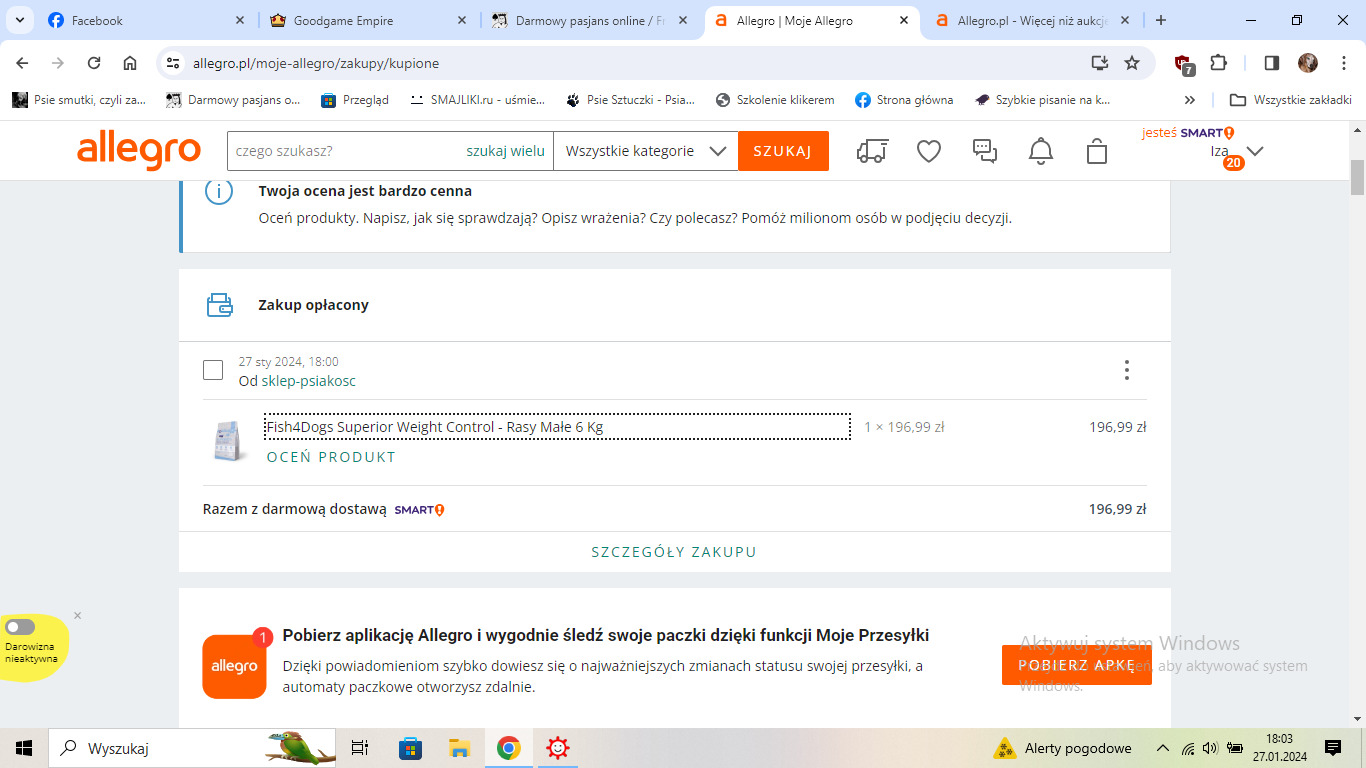Bookmark page with the star icon
This screenshot has width=1366, height=768.
1132,63
